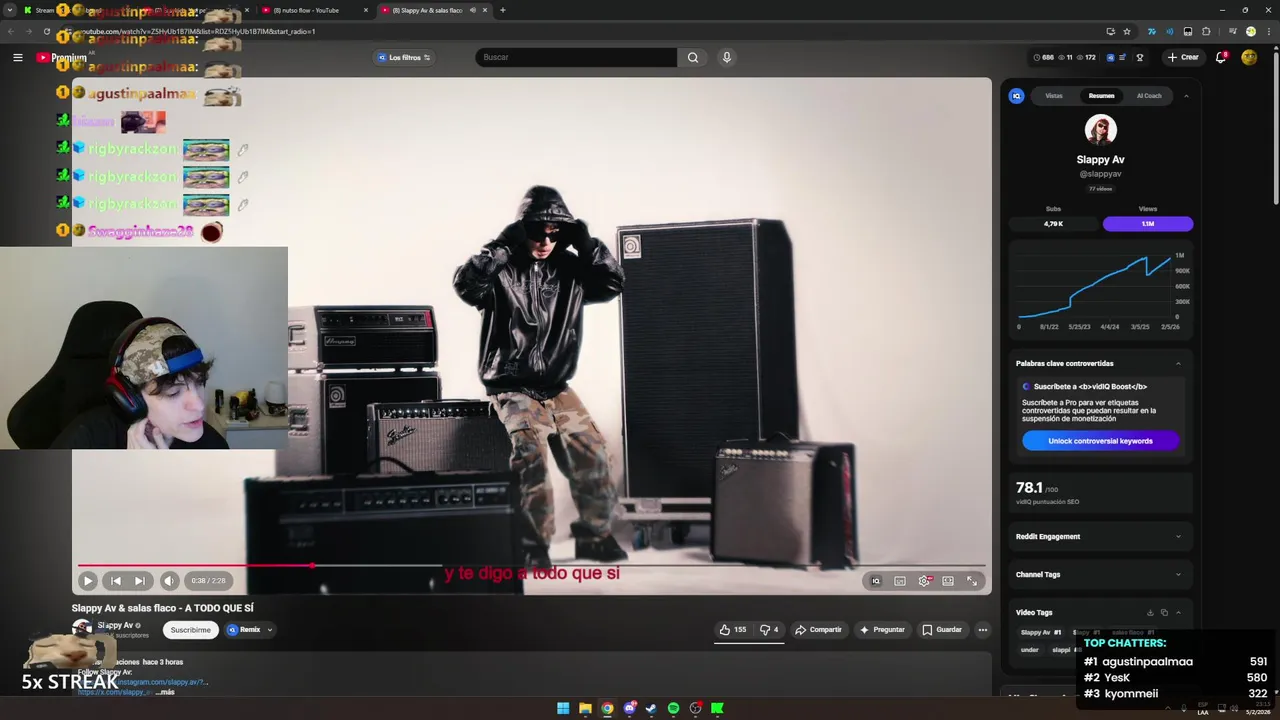Open Spotify from the taskbar
The height and width of the screenshot is (720, 1280).
click(673, 708)
